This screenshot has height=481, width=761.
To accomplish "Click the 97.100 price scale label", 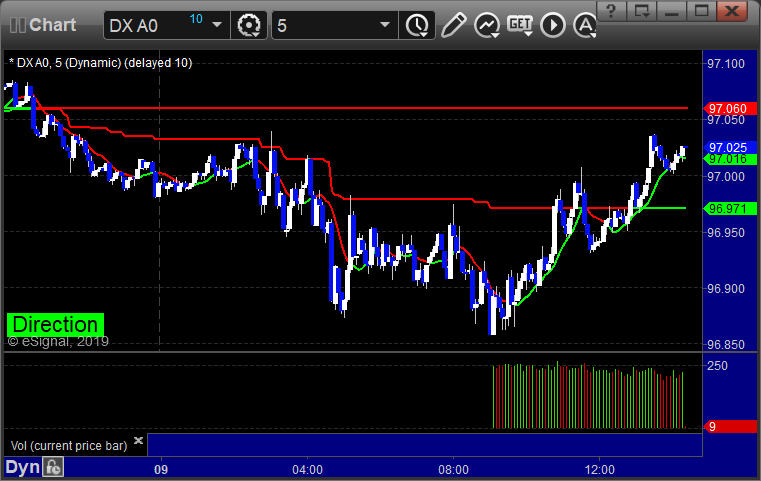I will pyautogui.click(x=726, y=64).
